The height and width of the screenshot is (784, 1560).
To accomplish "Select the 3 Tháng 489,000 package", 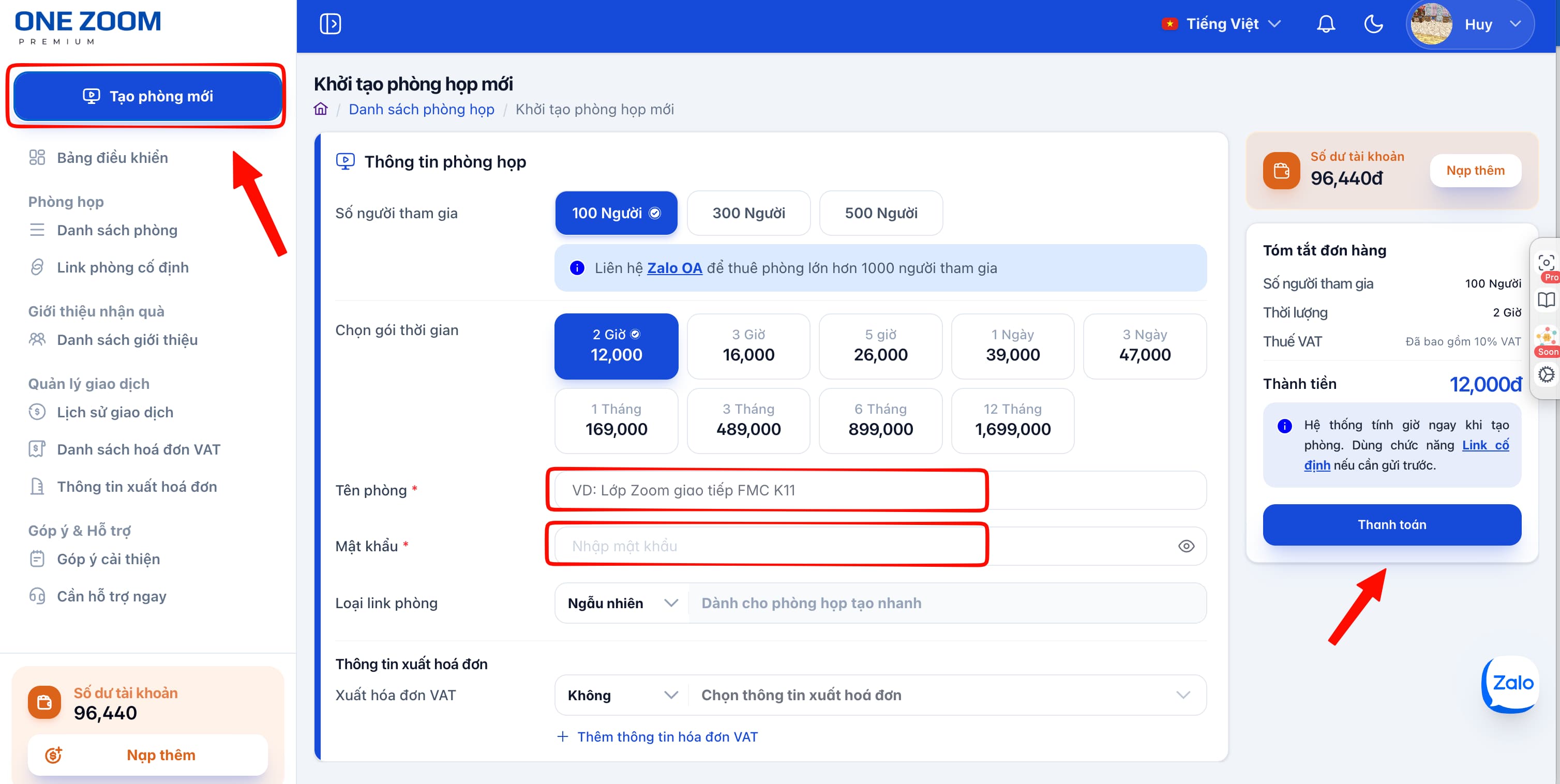I will (x=748, y=421).
